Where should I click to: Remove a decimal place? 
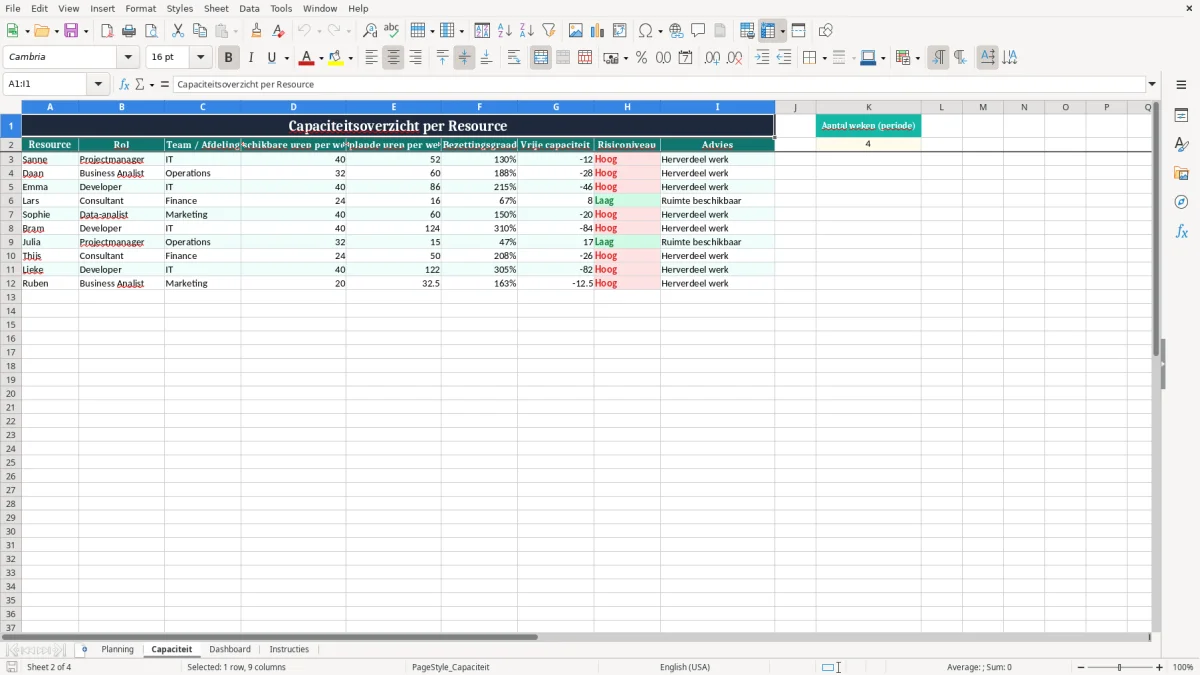point(735,58)
